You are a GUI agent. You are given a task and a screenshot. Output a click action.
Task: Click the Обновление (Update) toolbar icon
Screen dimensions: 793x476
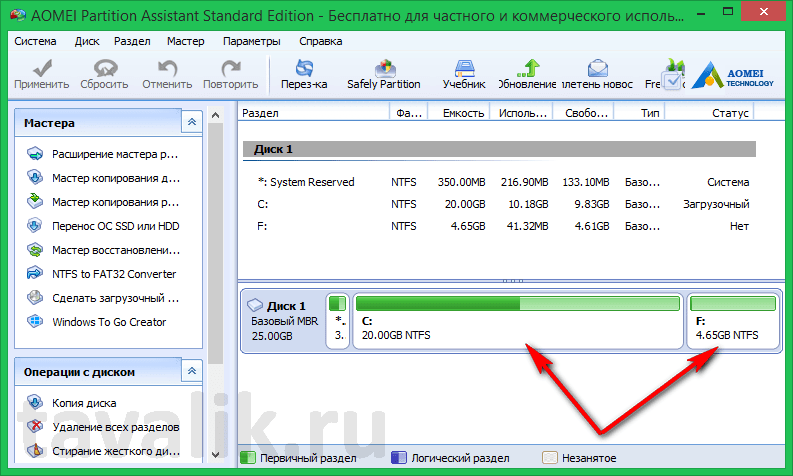coord(528,68)
